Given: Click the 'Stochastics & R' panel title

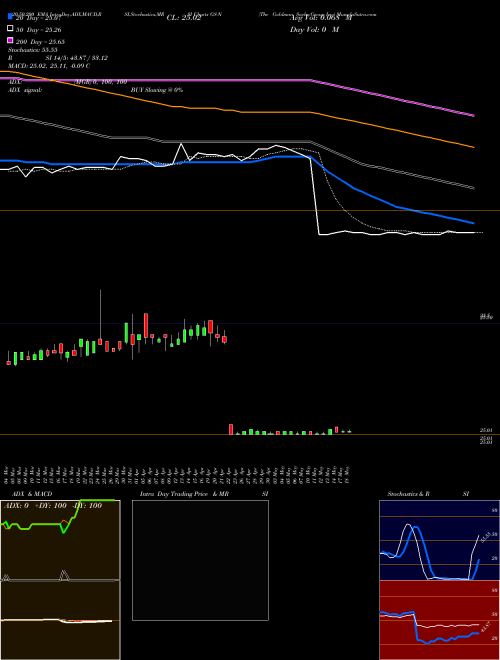Looking at the screenshot, I should (408, 494).
